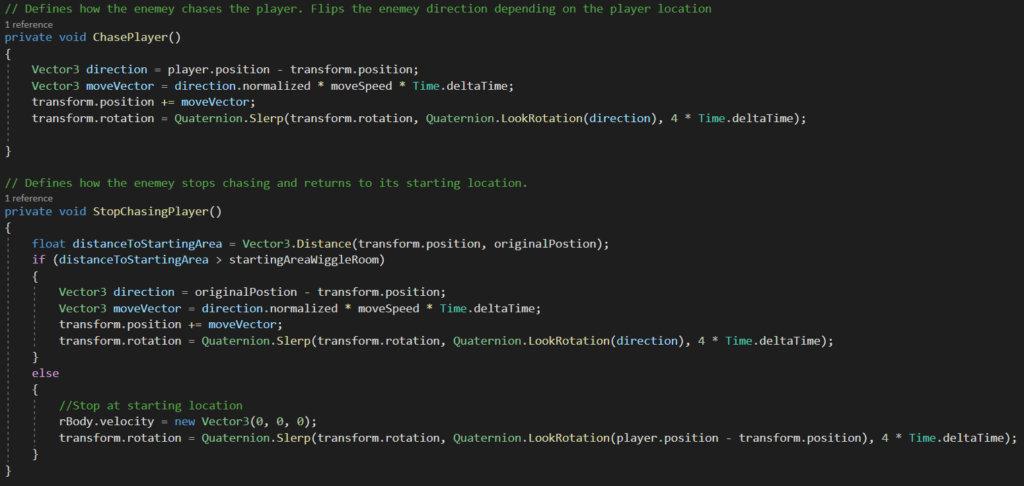Click the 'void' keyword before StopChasingPlayer

point(73,211)
